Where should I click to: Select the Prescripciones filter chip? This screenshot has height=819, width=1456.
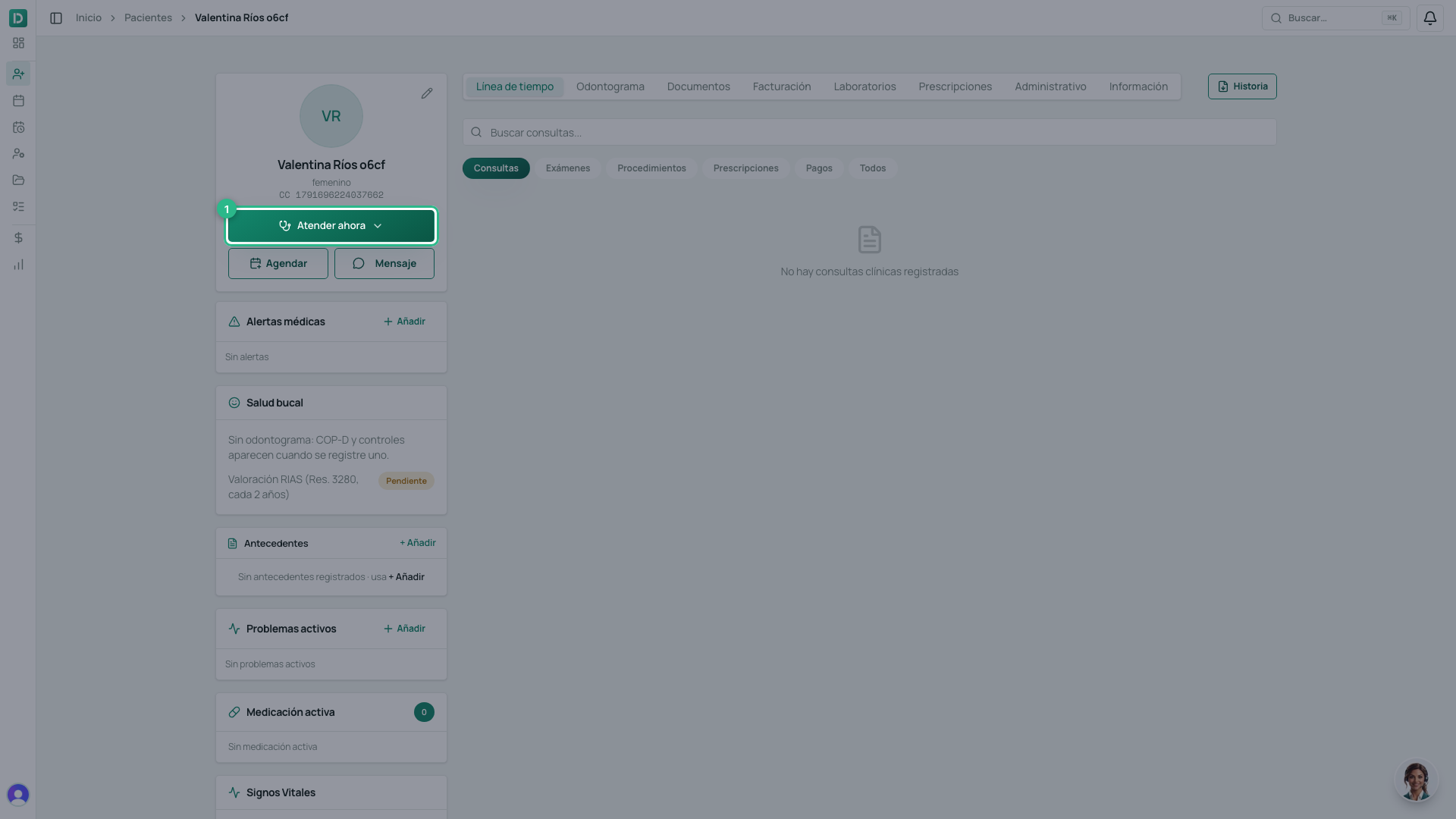point(746,168)
